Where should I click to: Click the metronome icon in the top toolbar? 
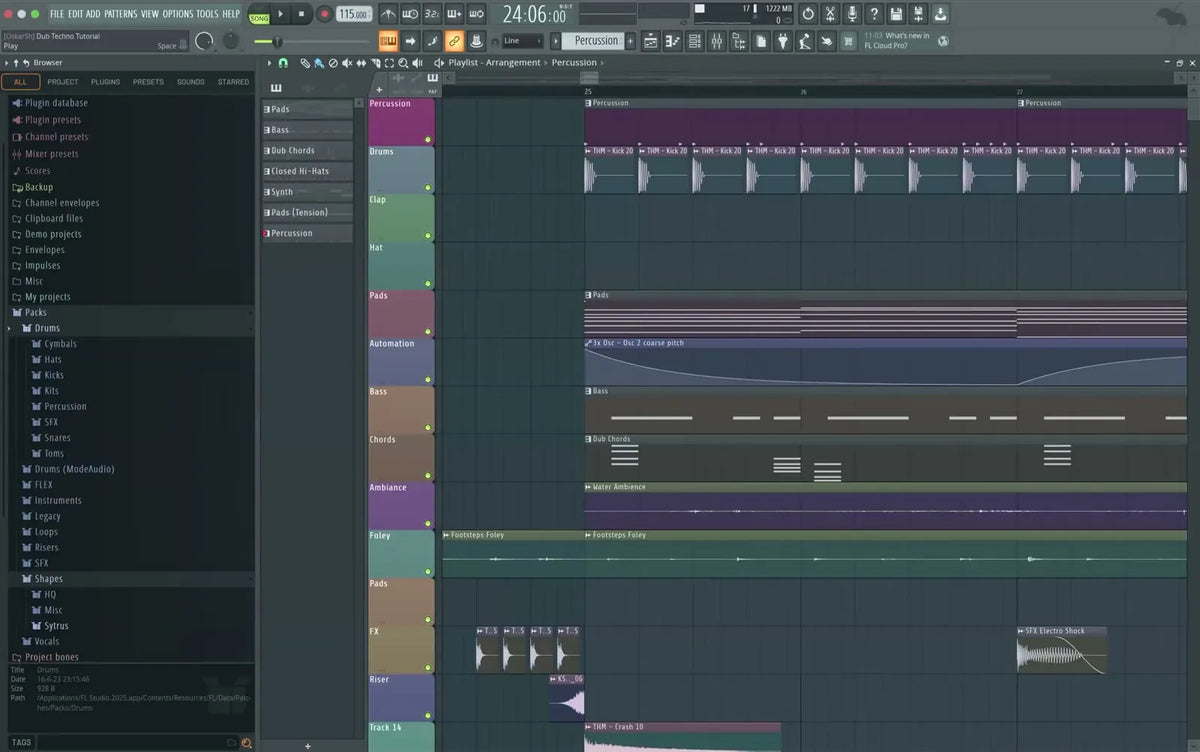389,14
